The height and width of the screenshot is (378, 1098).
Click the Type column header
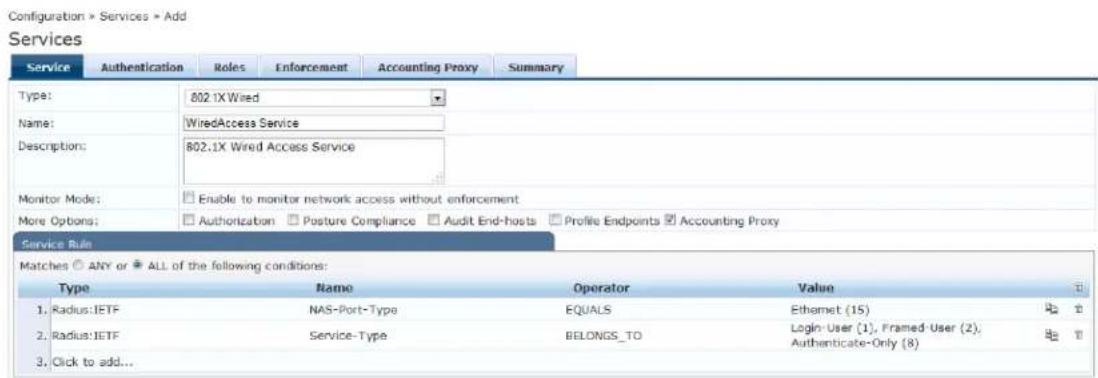click(x=75, y=288)
